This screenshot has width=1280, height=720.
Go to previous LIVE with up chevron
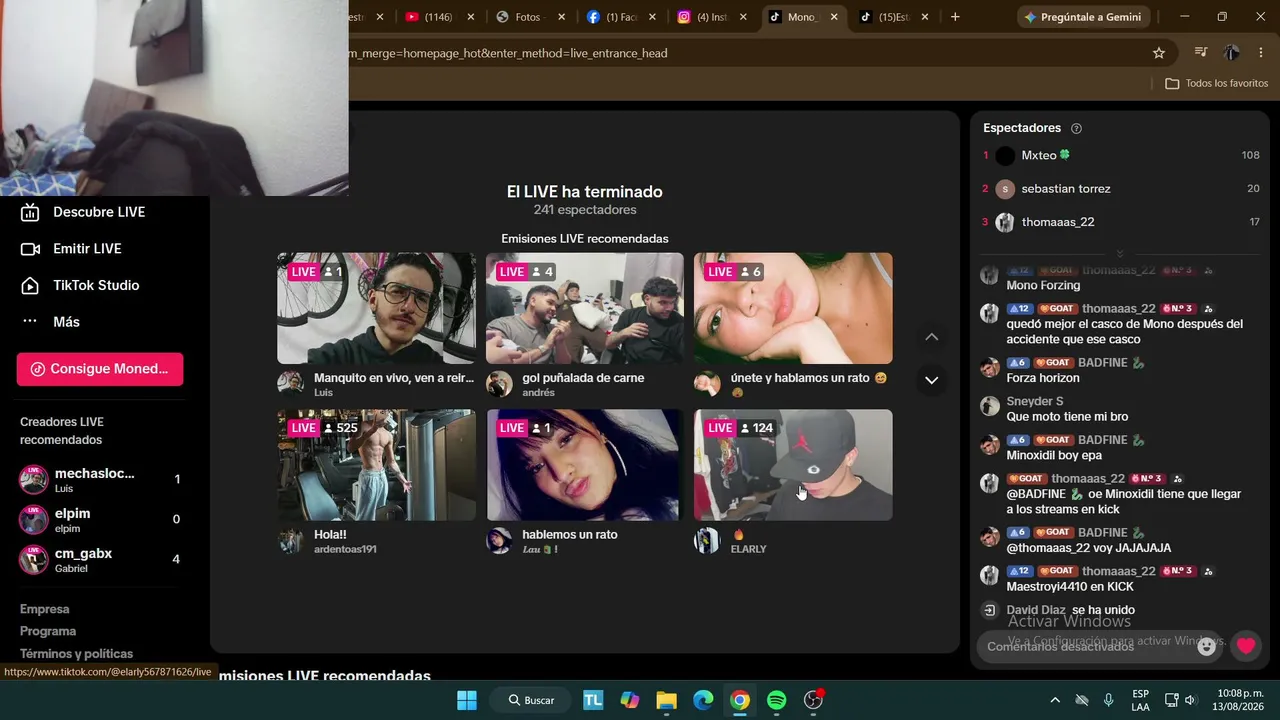pyautogui.click(x=931, y=337)
